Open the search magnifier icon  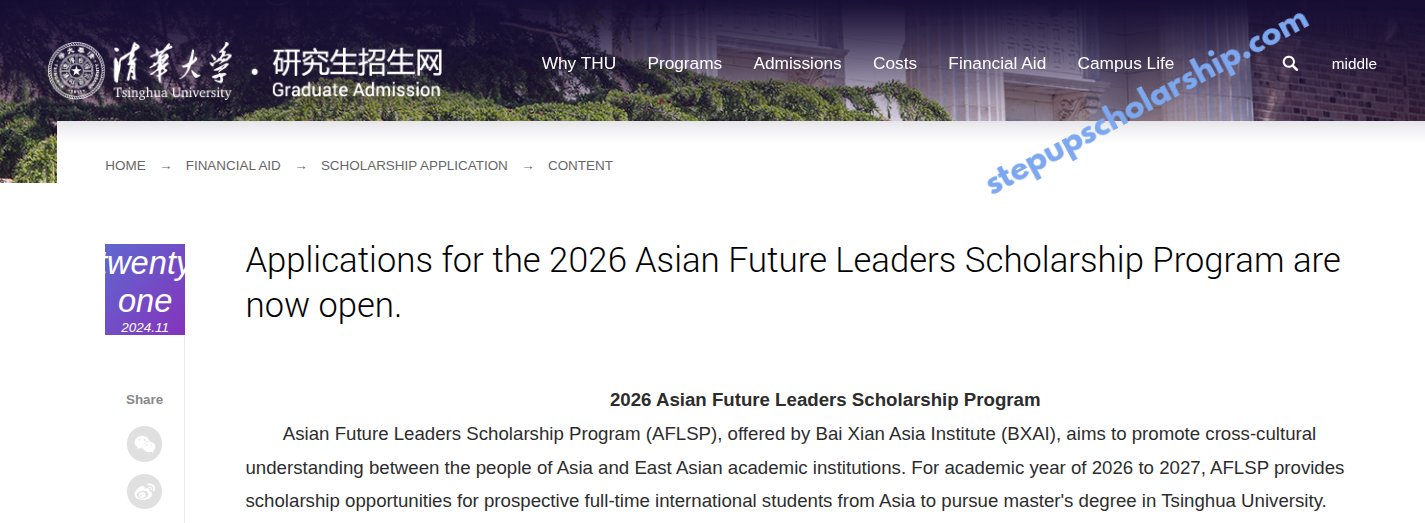click(x=1290, y=63)
